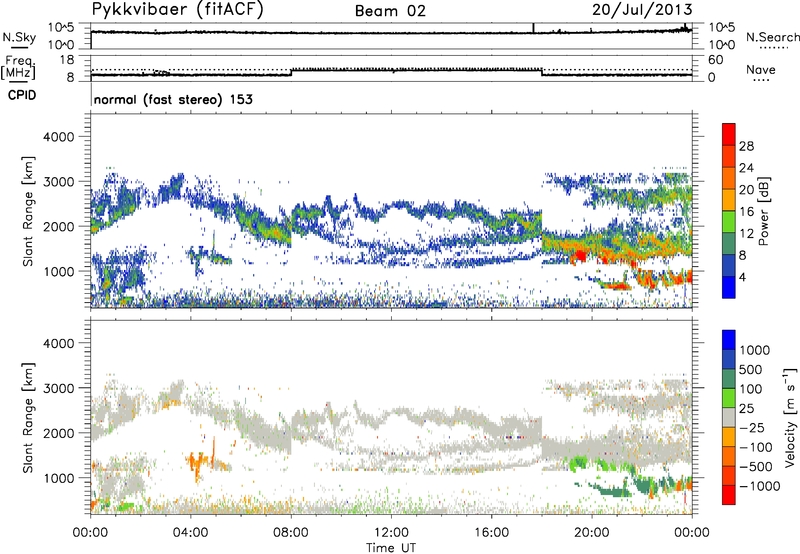The height and width of the screenshot is (554, 800).
Task: Click the 'CPID' label
Action: (x=22, y=95)
